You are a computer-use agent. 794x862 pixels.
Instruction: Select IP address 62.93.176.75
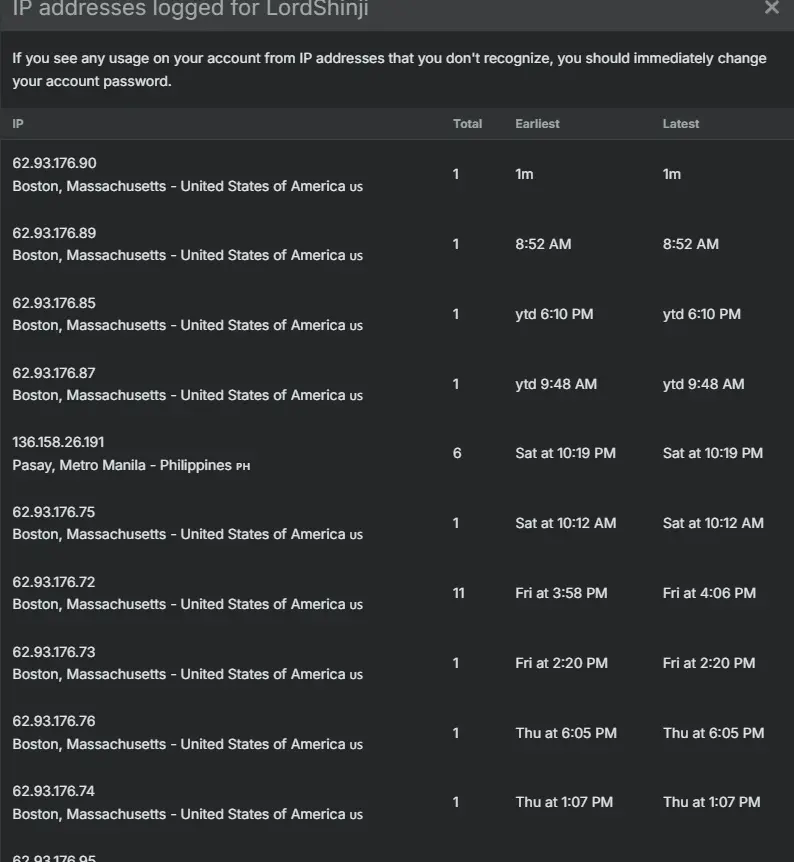[x=54, y=512]
